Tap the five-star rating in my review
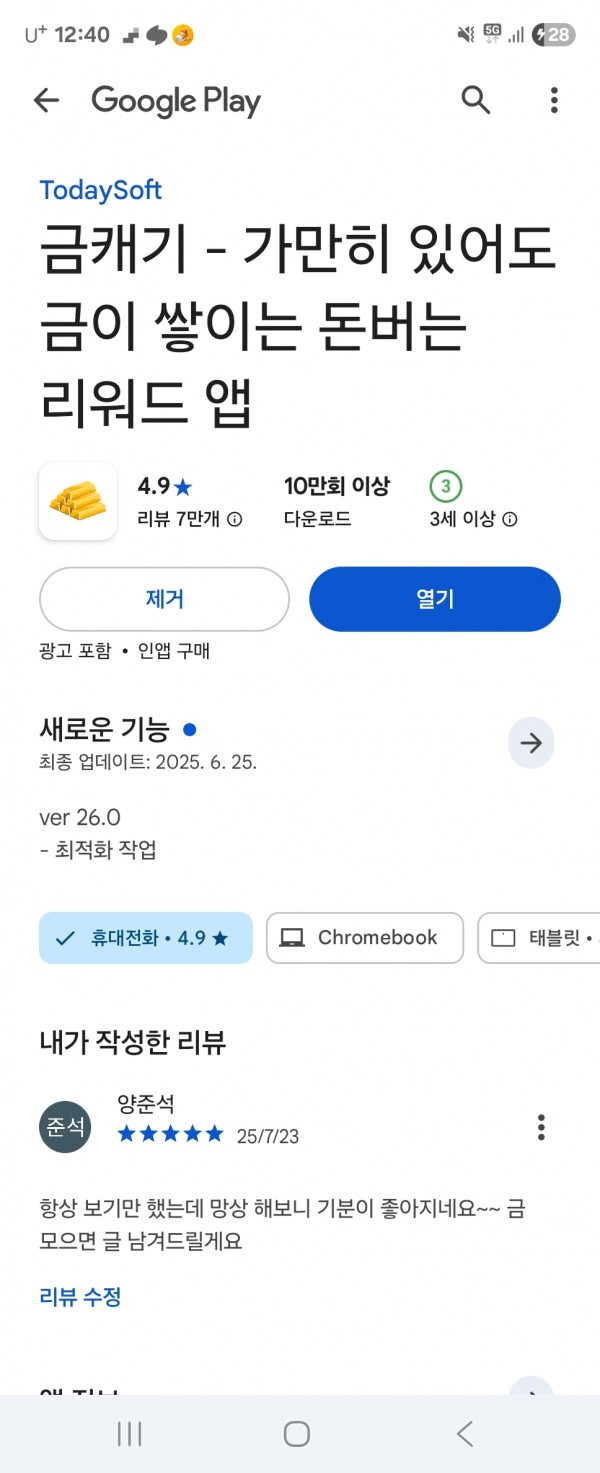This screenshot has width=600, height=1473. tap(171, 1134)
